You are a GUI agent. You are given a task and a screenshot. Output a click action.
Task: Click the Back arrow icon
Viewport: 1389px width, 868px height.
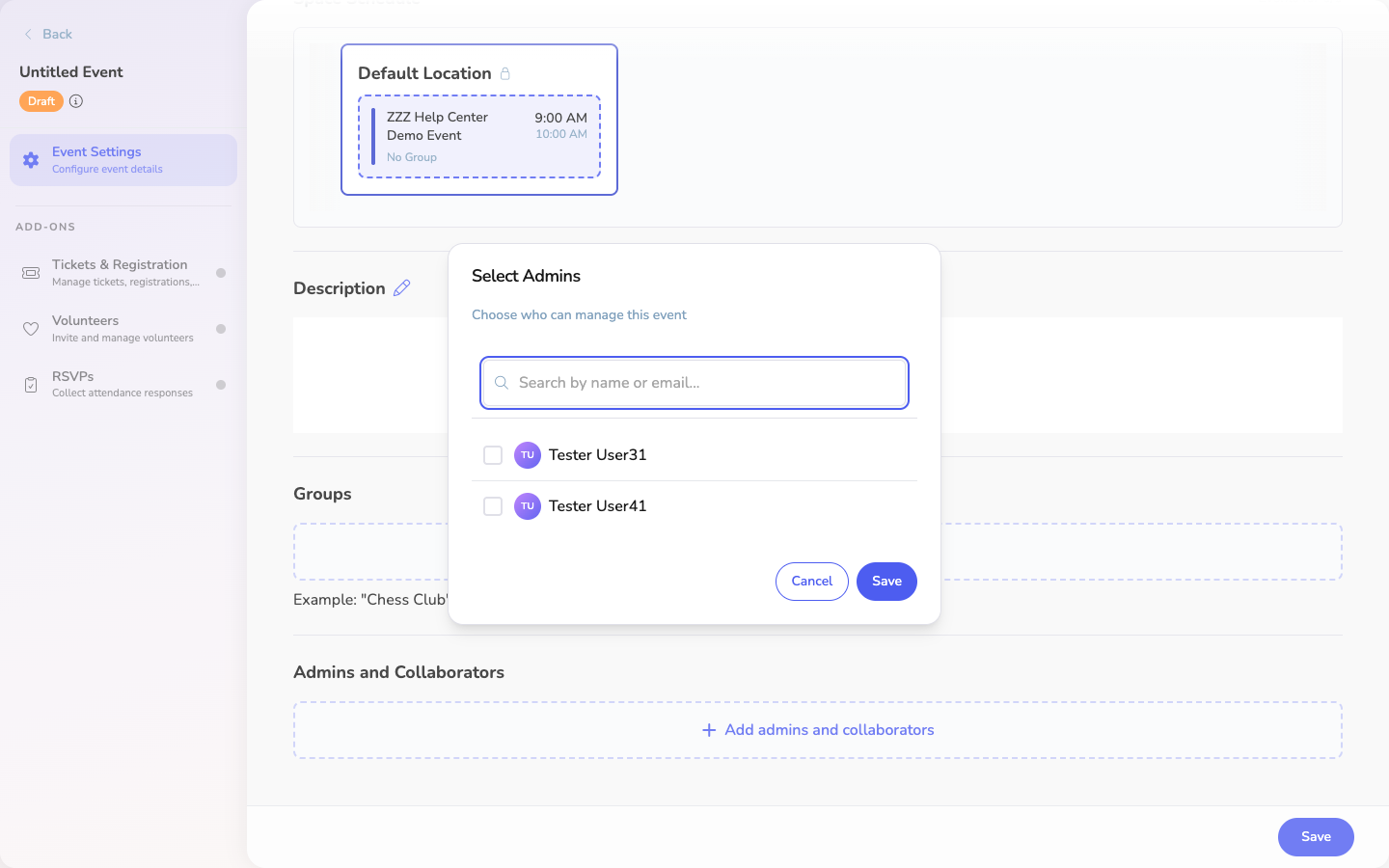(x=28, y=34)
